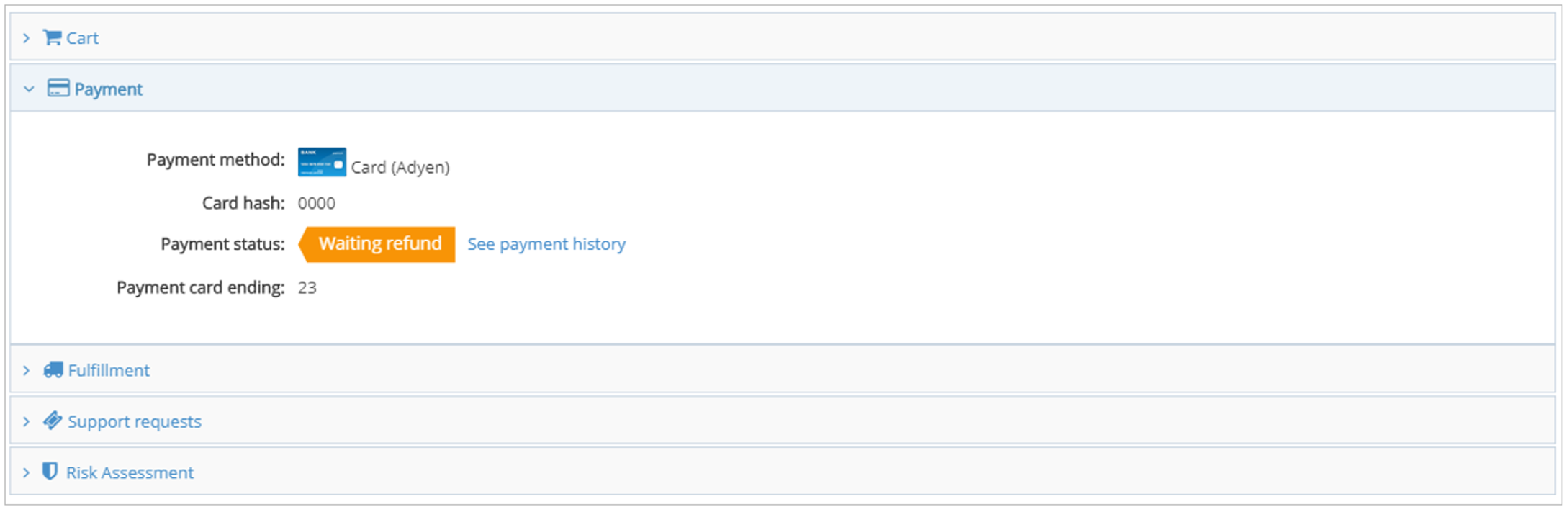This screenshot has height=512, width=1568.
Task: Click the shopping cart icon
Action: 52,37
